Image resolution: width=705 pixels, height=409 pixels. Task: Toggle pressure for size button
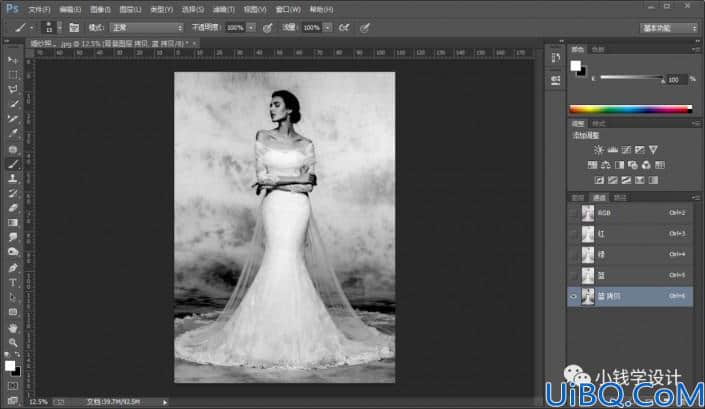[x=365, y=28]
